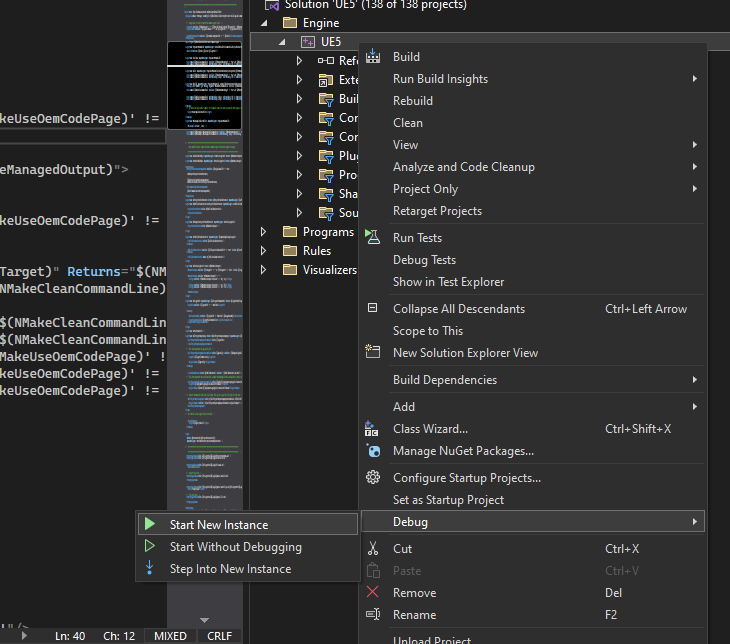The width and height of the screenshot is (730, 644).
Task: Click the Build icon in context menu
Action: 372,56
